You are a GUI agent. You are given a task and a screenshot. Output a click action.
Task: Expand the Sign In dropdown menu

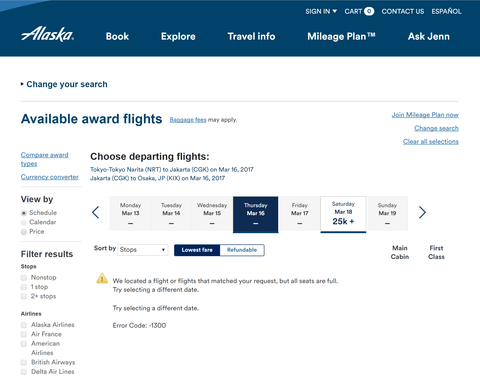coord(321,11)
